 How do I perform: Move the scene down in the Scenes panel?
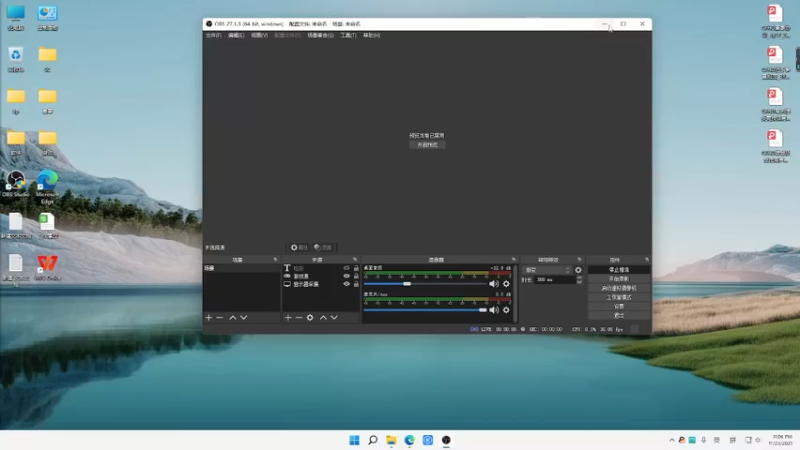point(244,317)
